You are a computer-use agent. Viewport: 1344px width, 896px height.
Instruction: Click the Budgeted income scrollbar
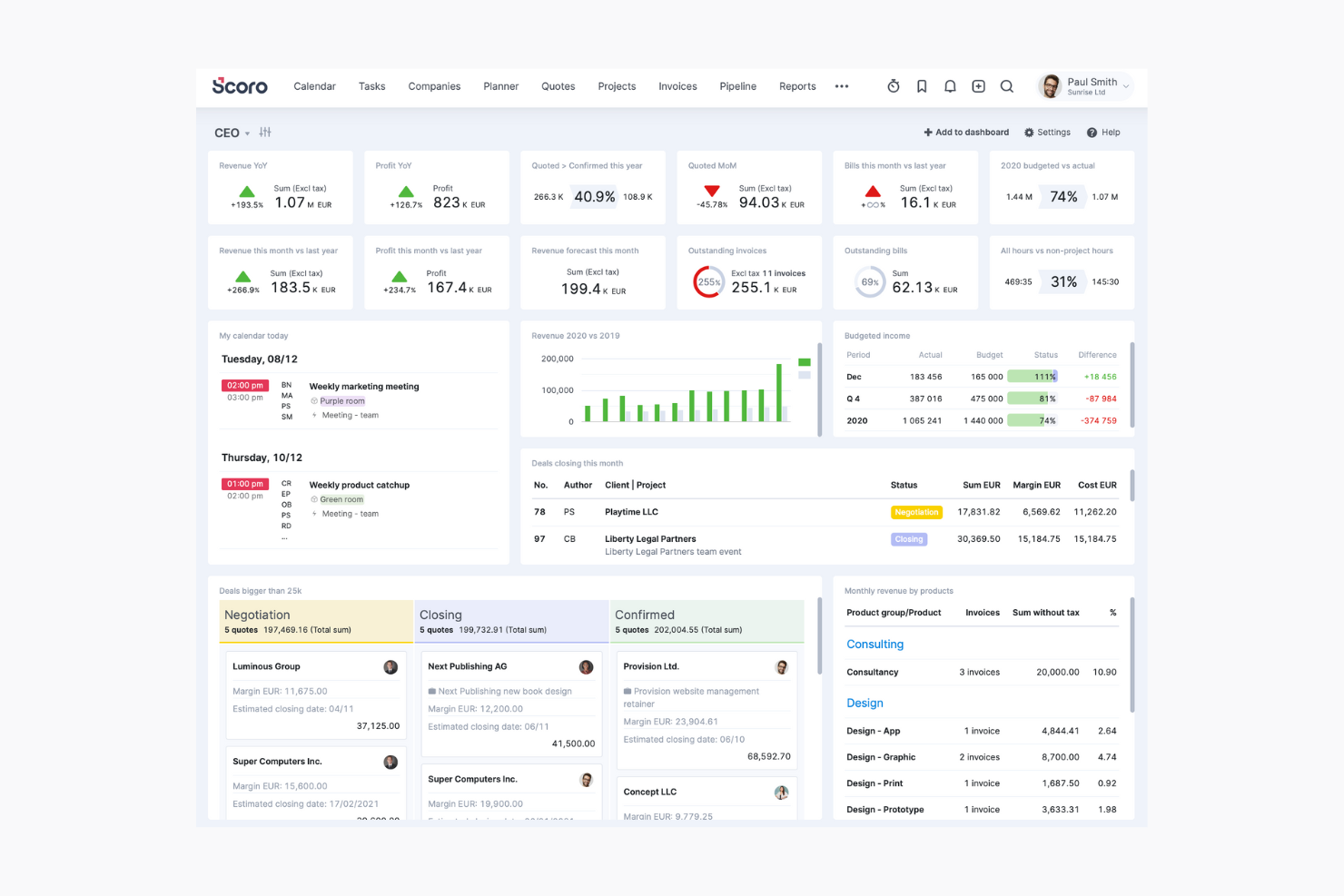tap(1132, 384)
